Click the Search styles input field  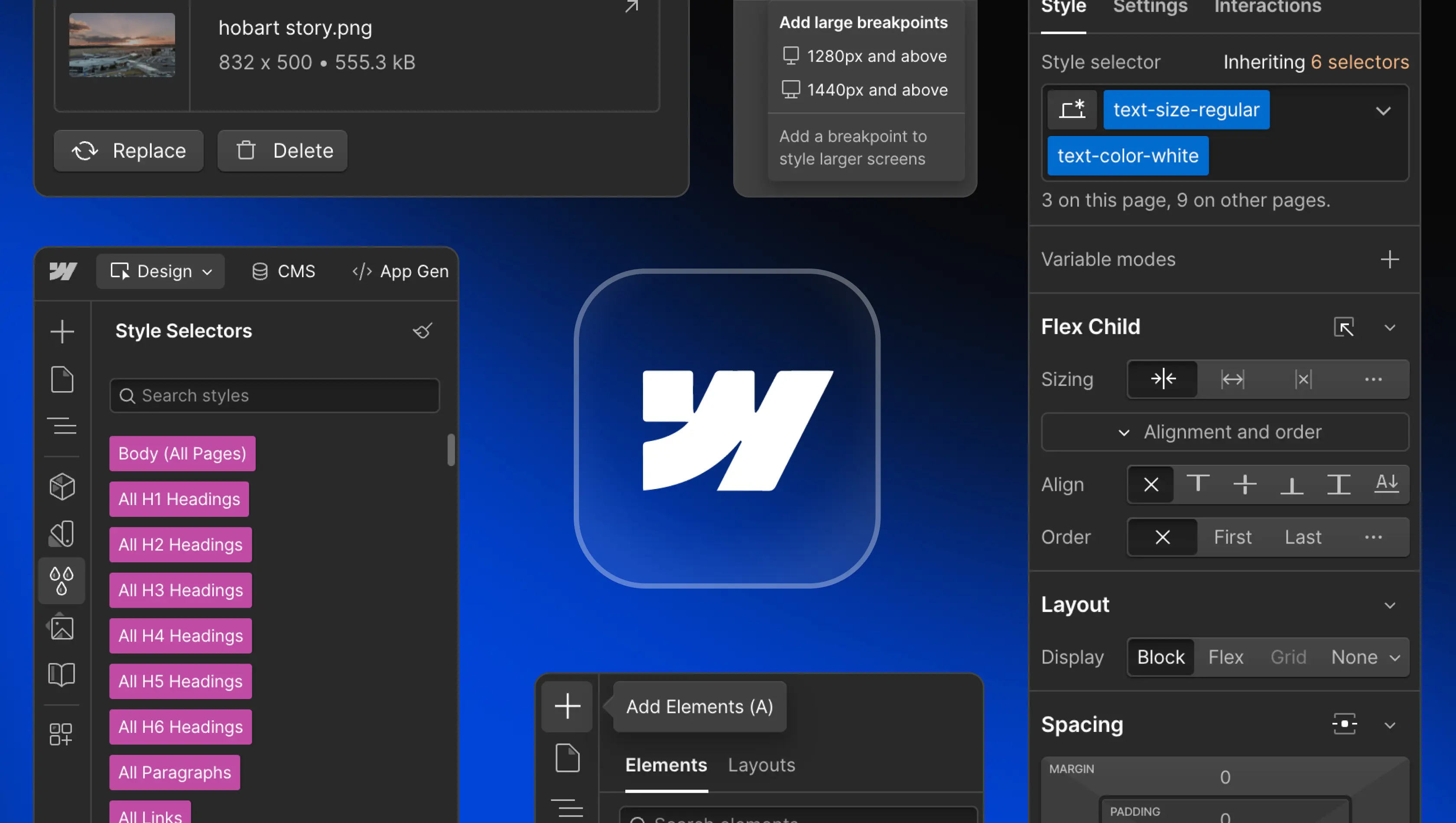pyautogui.click(x=275, y=395)
